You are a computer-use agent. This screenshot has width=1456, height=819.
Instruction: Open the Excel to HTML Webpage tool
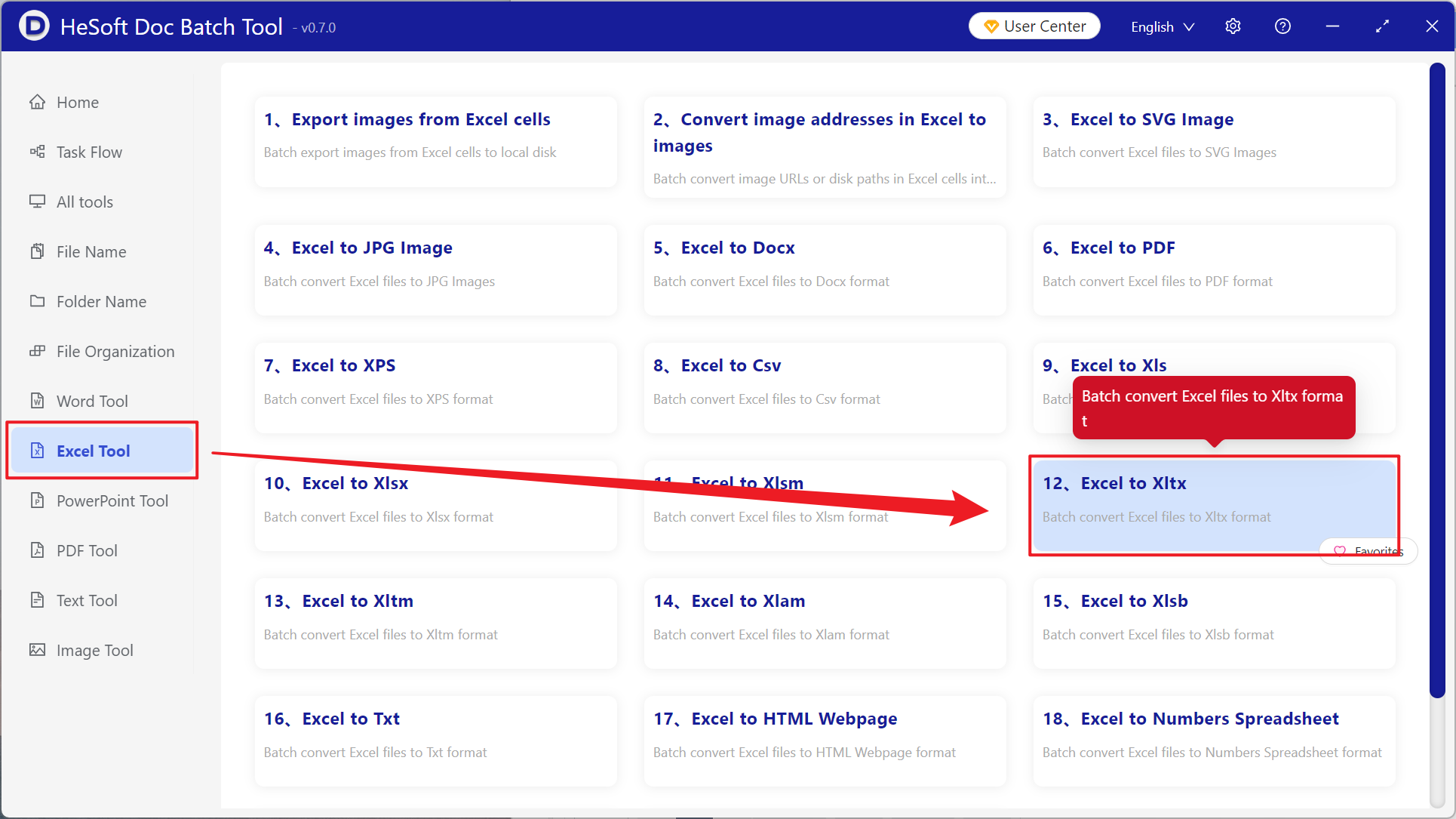[825, 741]
